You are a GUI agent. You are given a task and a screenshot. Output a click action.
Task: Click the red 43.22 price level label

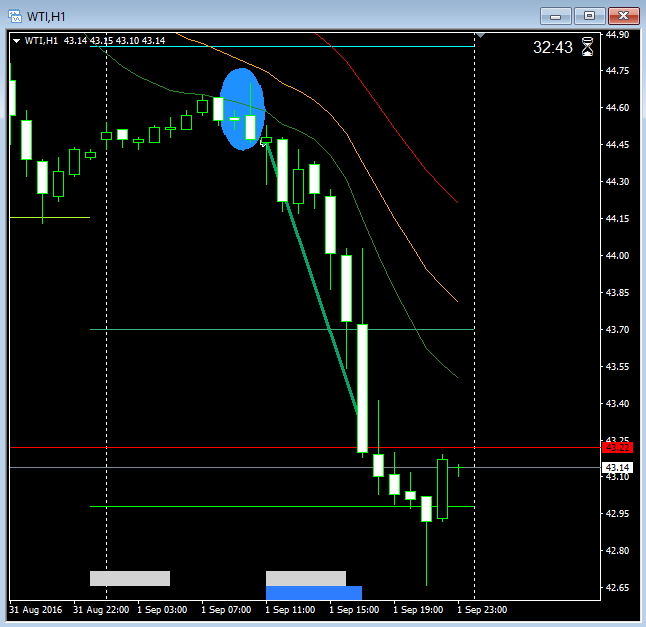(617, 448)
